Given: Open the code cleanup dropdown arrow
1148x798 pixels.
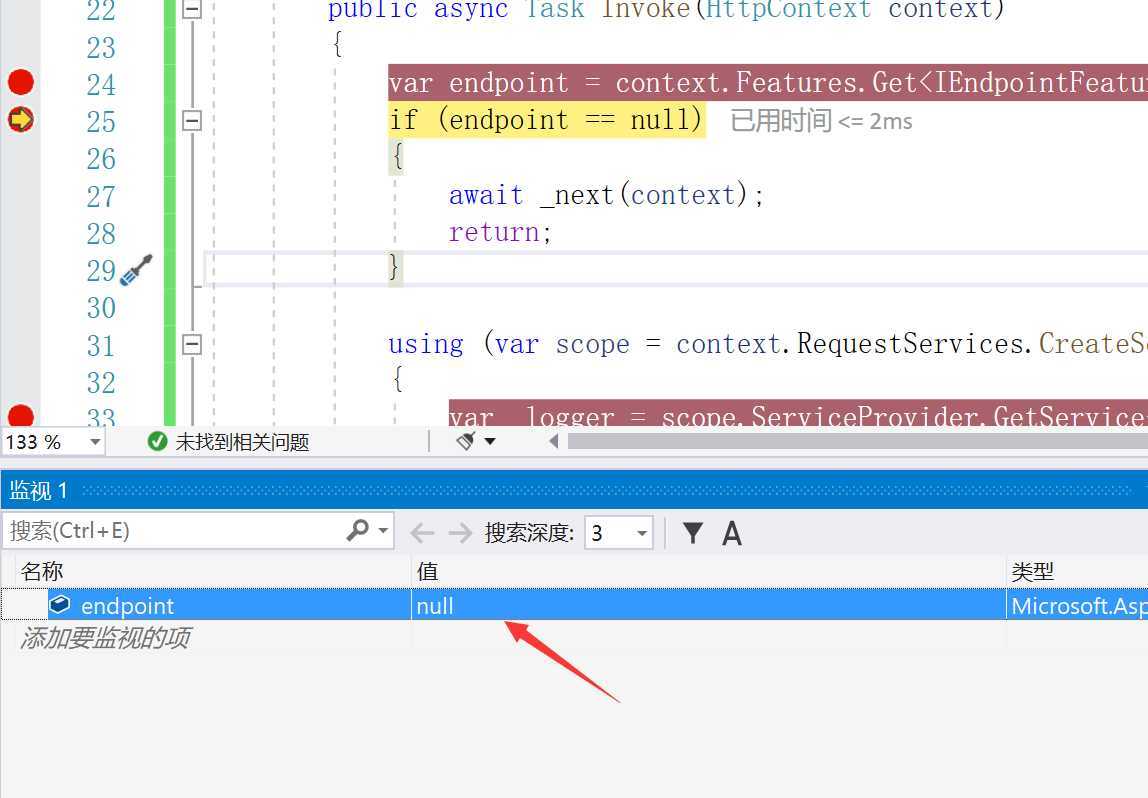Looking at the screenshot, I should point(490,441).
